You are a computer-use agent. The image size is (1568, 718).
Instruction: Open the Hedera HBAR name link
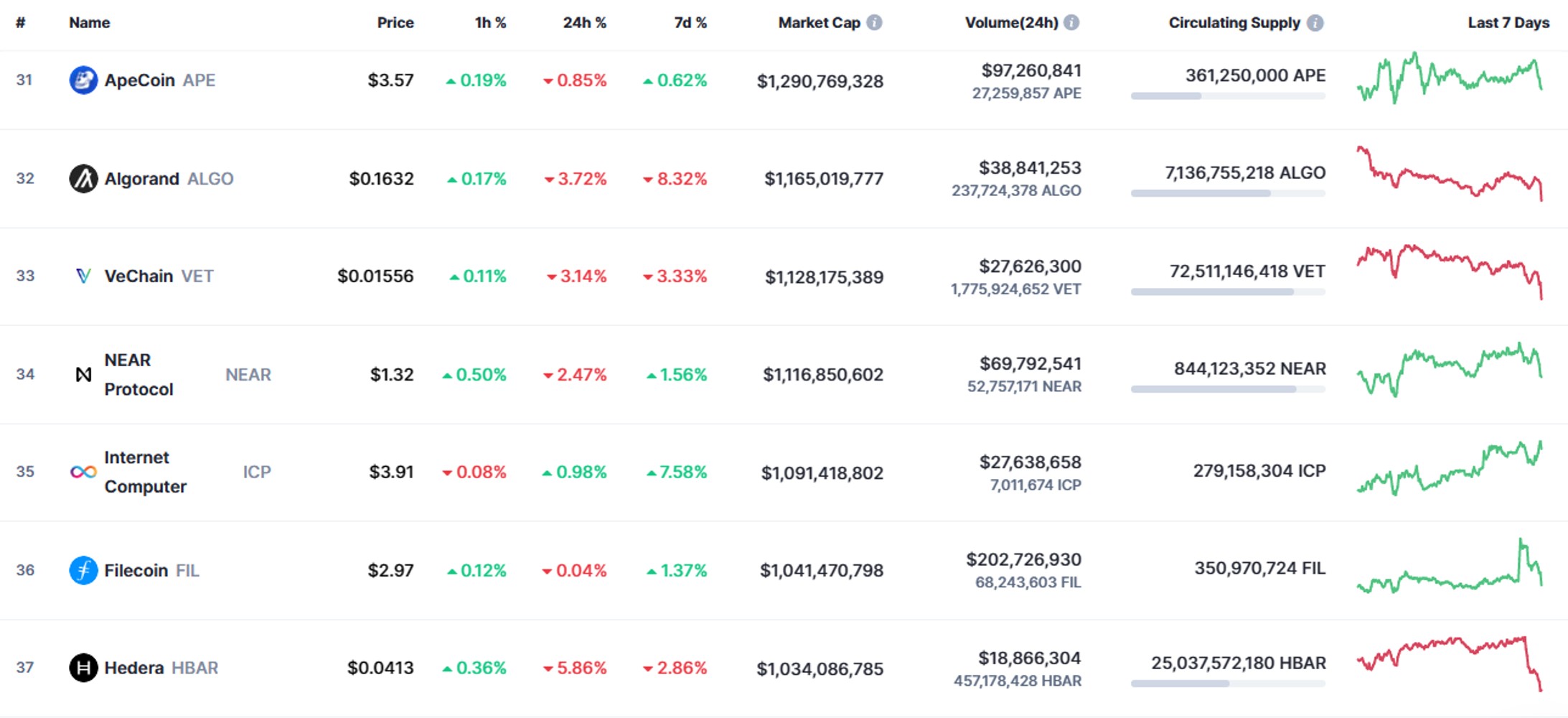[161, 668]
